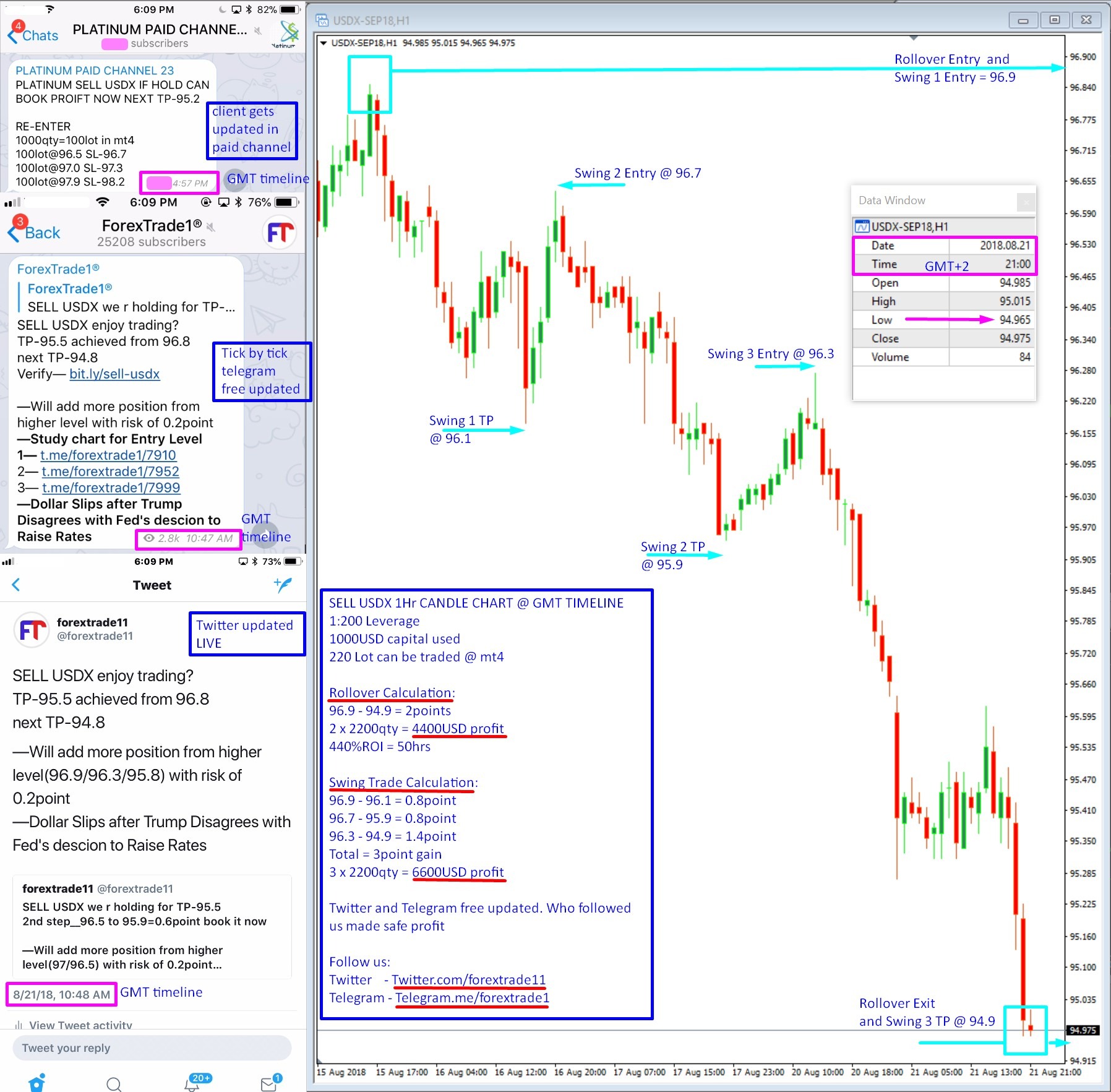Image resolution: width=1111 pixels, height=1092 pixels.
Task: Tap the @forextrade11 handle
Action: pyautogui.click(x=95, y=636)
